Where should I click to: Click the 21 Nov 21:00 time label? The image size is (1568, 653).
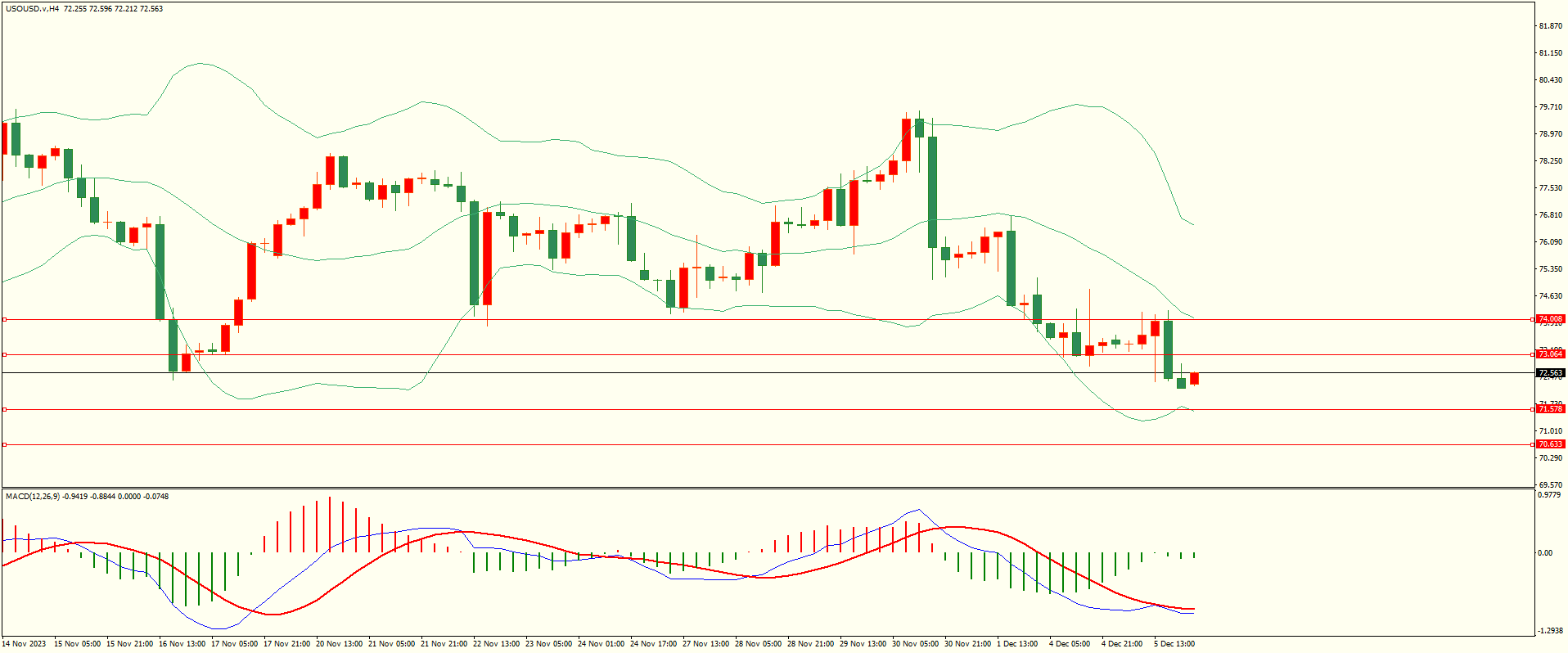444,644
